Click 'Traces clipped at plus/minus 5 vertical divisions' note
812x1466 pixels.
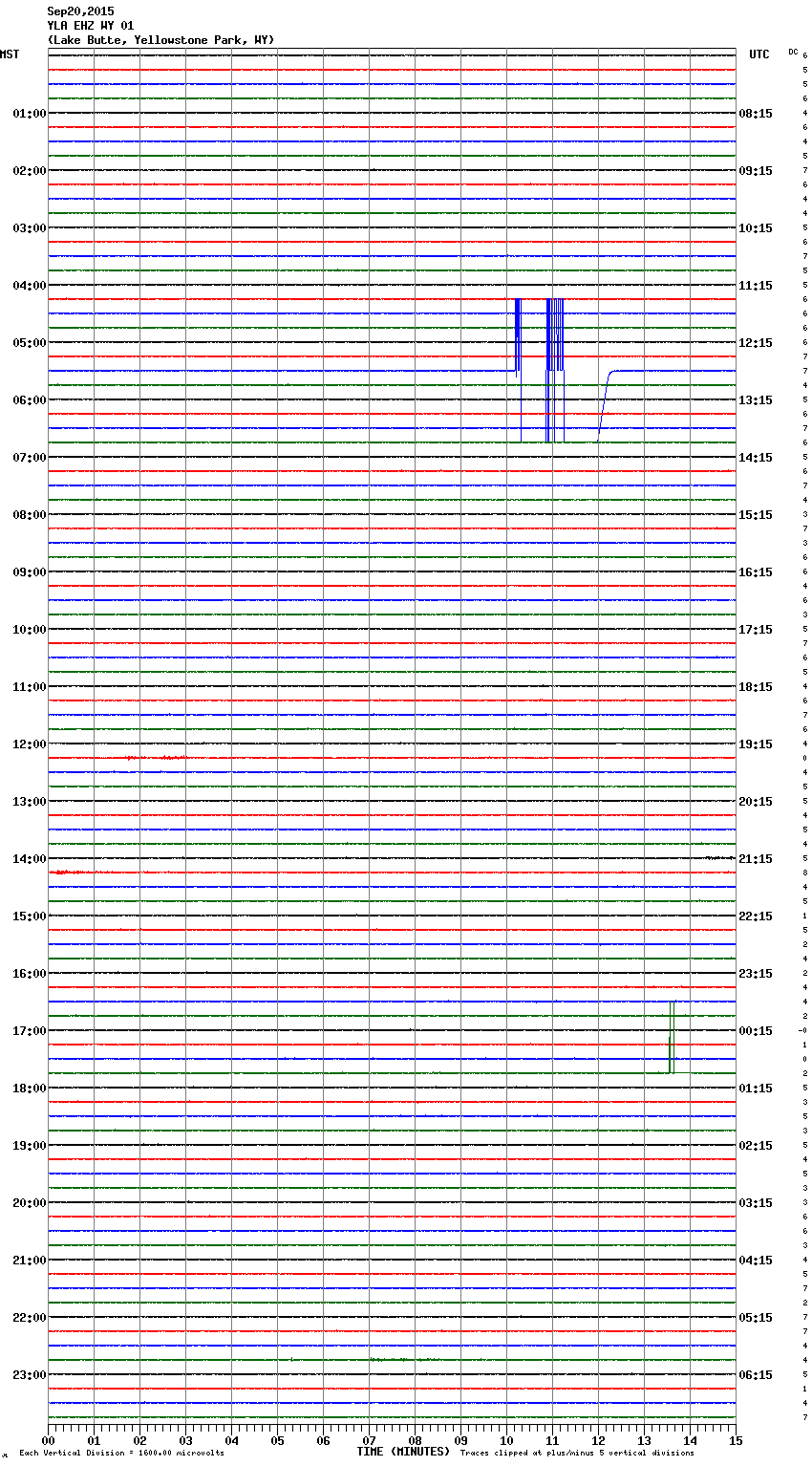point(577,1454)
